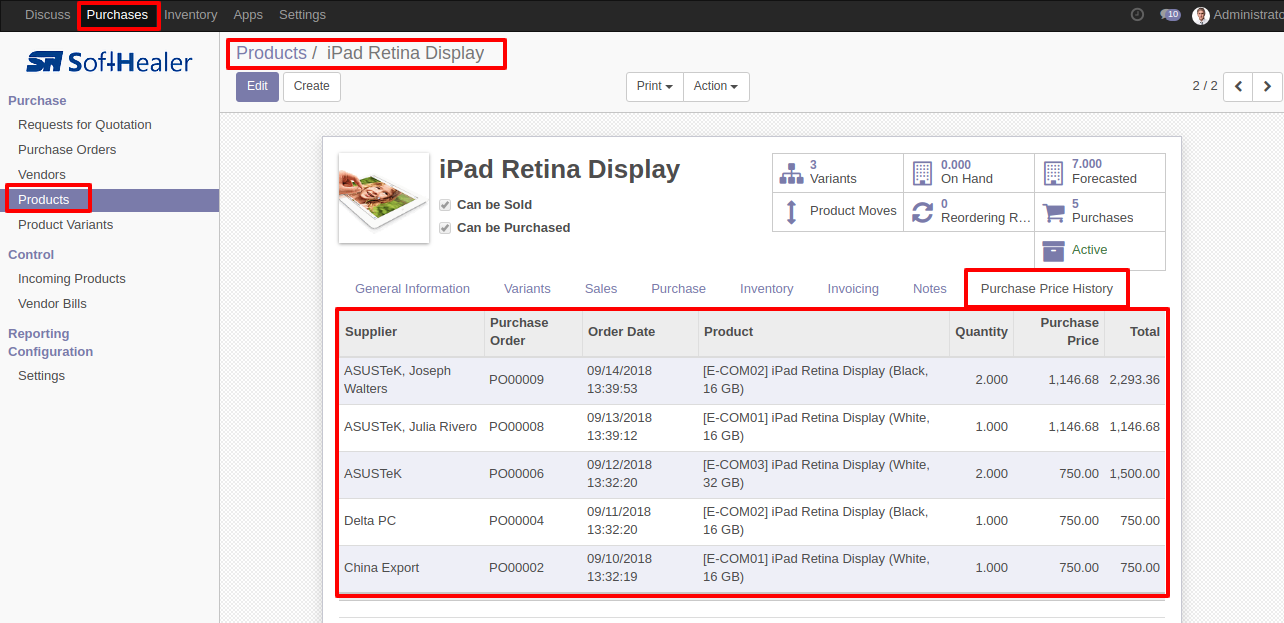The image size is (1284, 623).
Task: Click the Reordering Rules refresh icon
Action: [x=922, y=212]
